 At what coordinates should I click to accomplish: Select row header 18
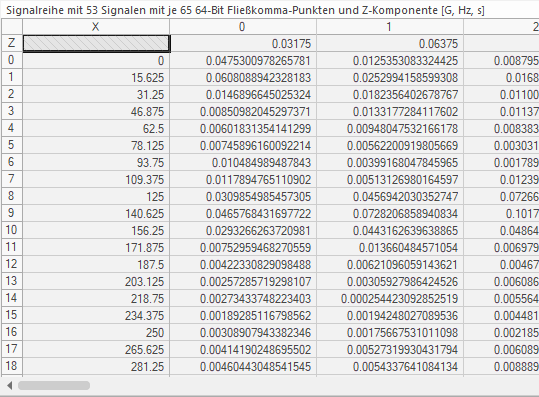[x=11, y=366]
